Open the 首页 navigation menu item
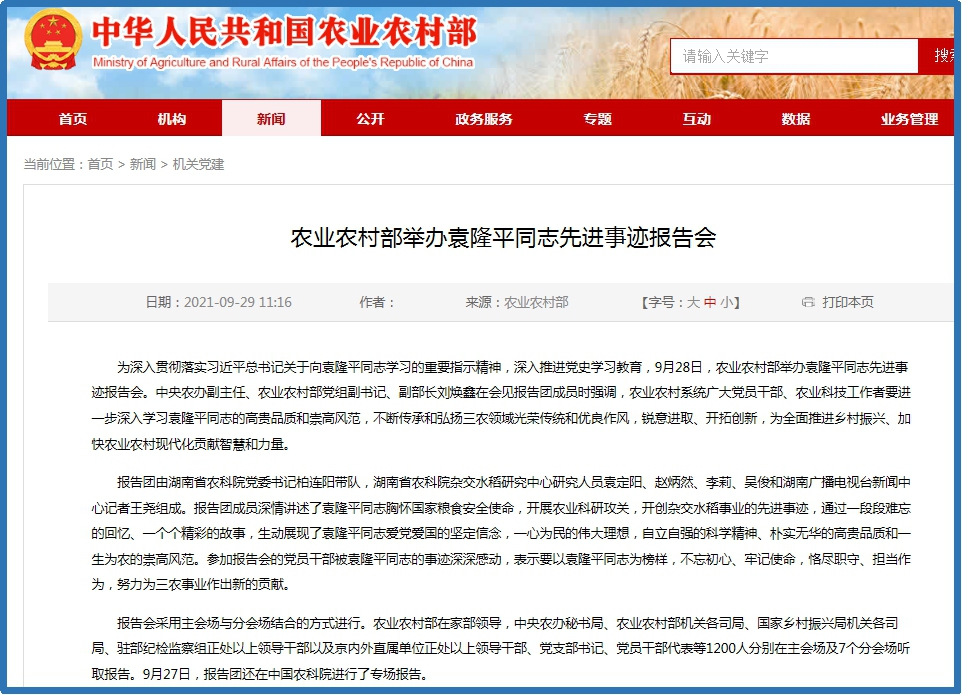The width and height of the screenshot is (962, 695). point(72,119)
